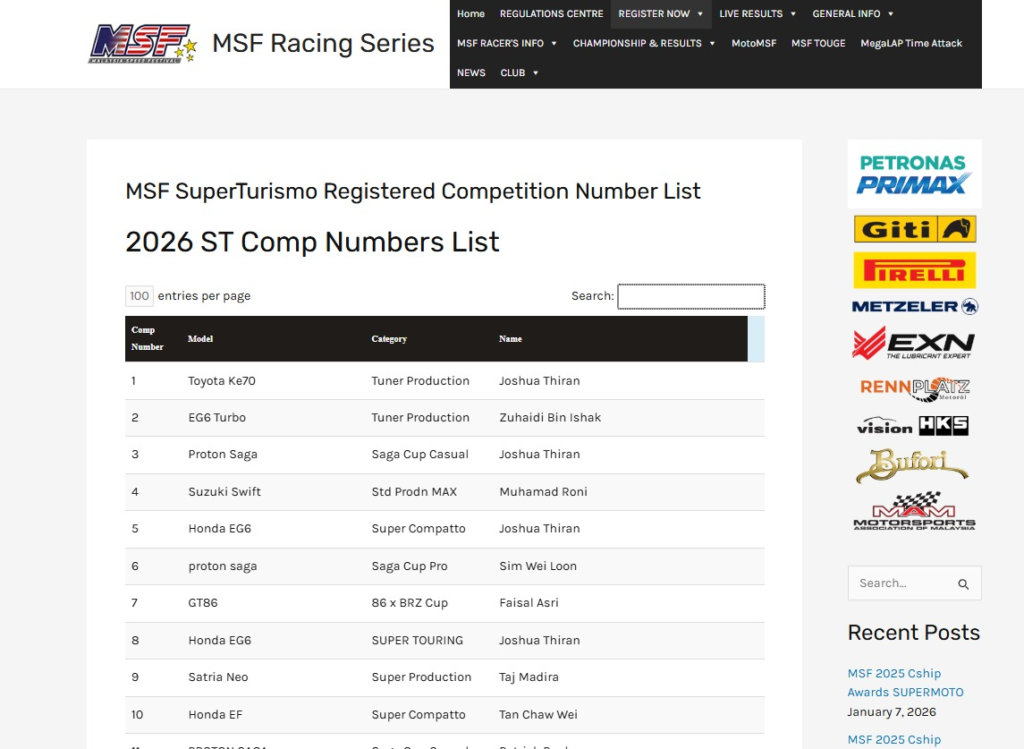Expand the Register Now menu

pos(660,14)
